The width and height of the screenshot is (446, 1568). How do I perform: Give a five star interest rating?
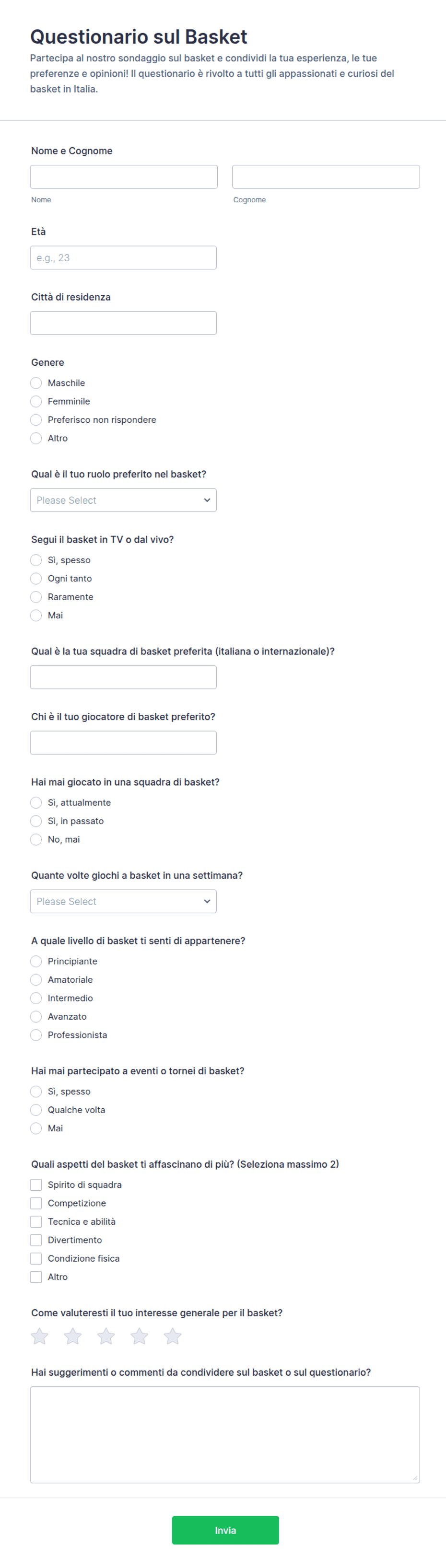[173, 1336]
